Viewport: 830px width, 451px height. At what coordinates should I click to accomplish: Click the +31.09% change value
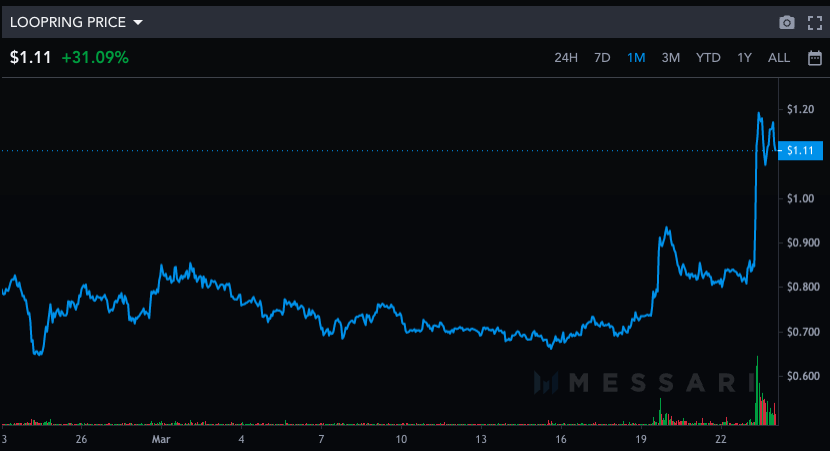(x=95, y=57)
